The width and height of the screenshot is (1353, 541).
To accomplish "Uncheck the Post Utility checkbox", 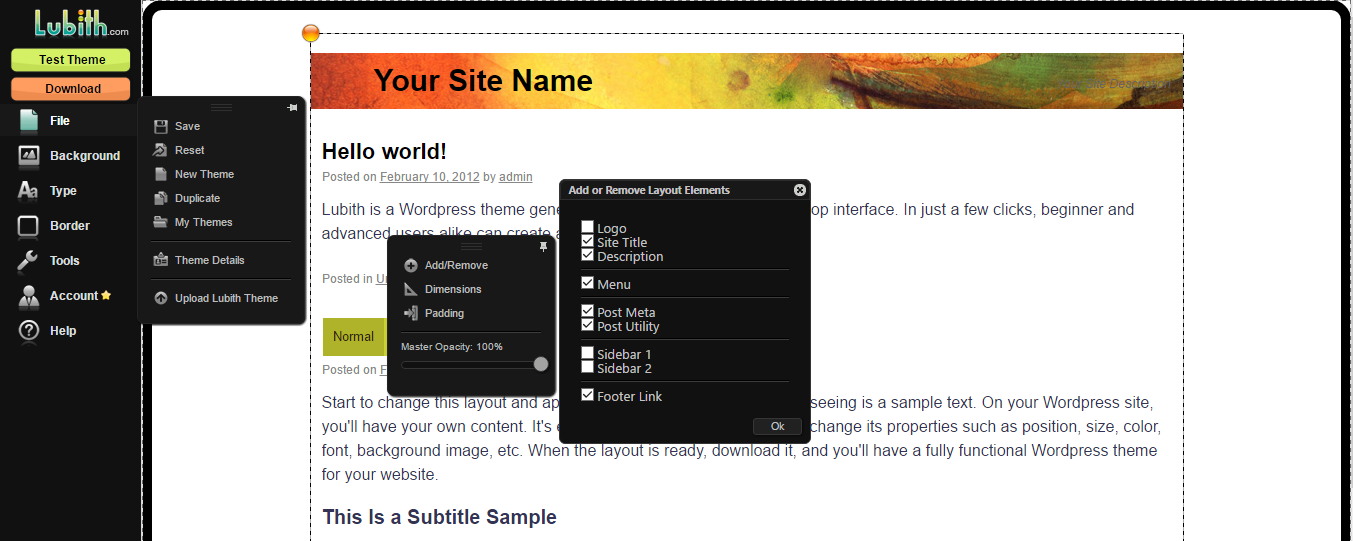I will click(x=588, y=325).
